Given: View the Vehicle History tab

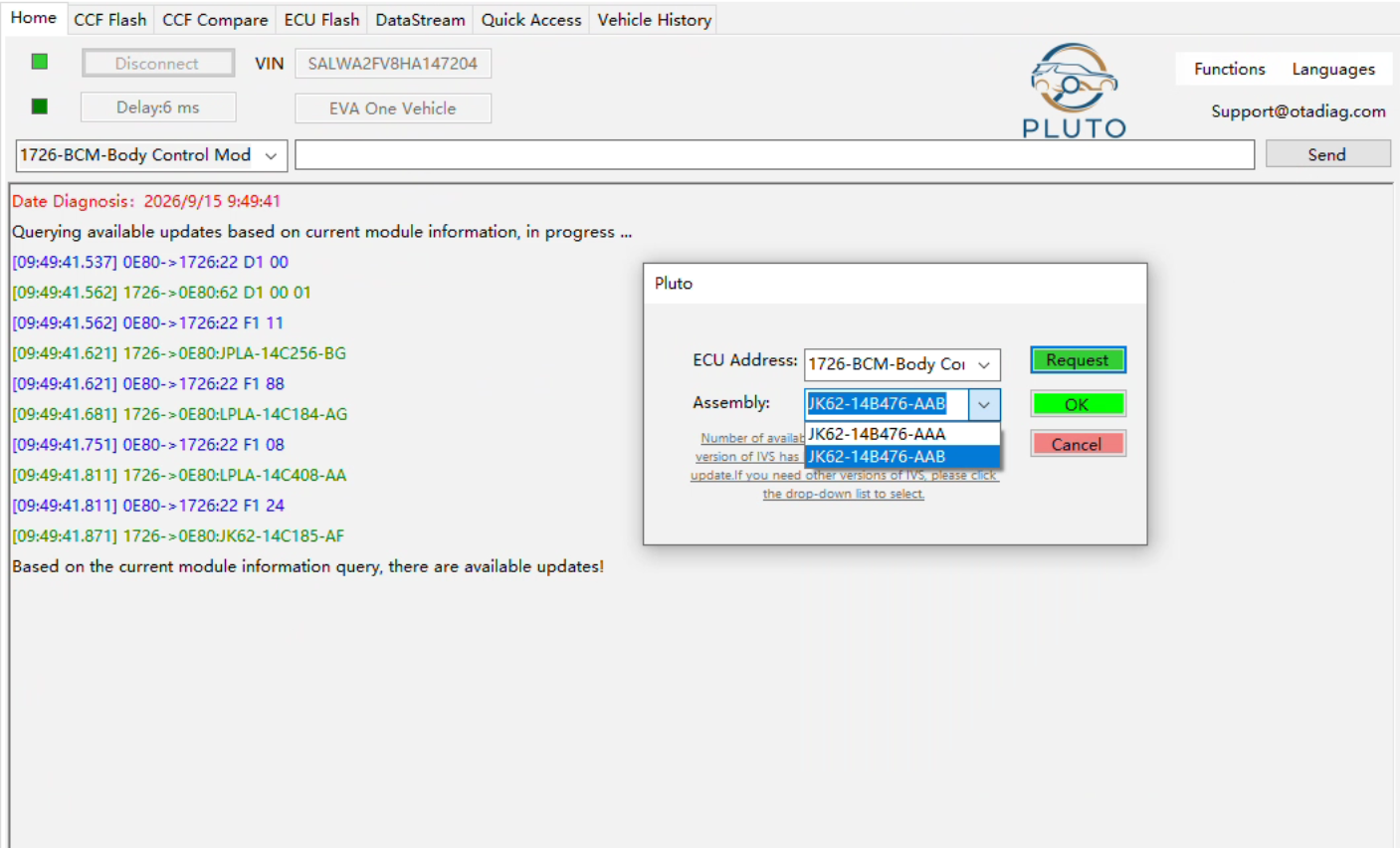Looking at the screenshot, I should 654,20.
